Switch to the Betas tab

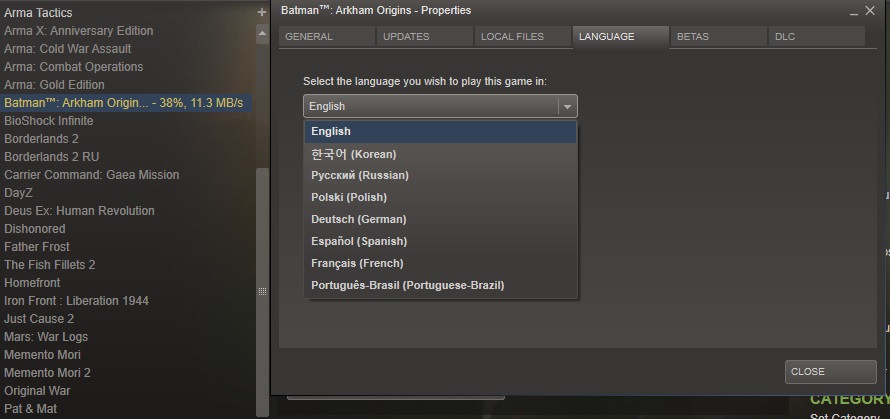[693, 37]
